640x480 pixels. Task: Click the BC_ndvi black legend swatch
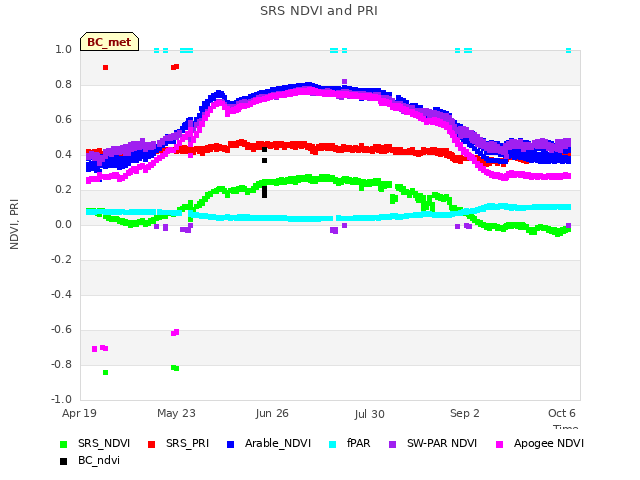point(63,462)
